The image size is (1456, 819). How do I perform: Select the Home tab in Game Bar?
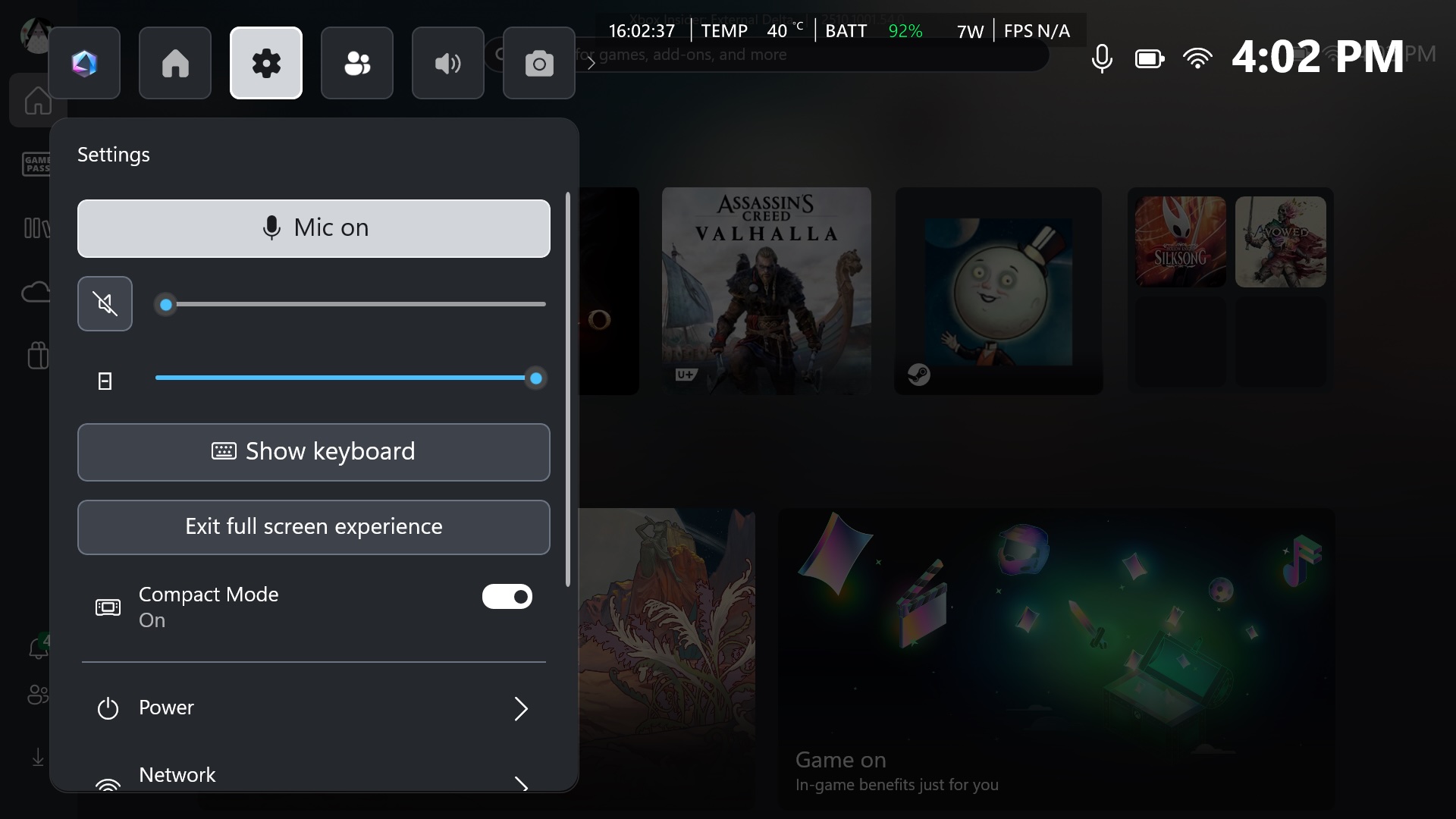pyautogui.click(x=175, y=63)
